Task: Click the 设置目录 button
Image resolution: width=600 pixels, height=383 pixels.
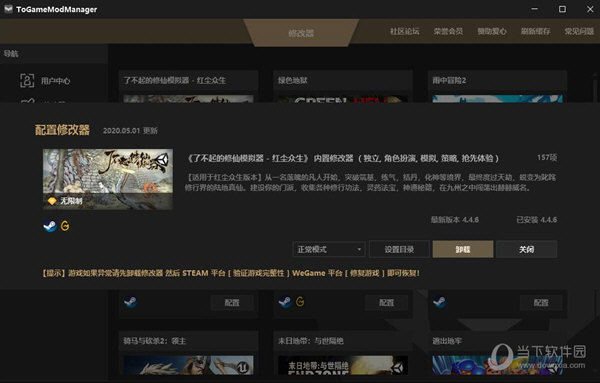Action: (x=399, y=249)
